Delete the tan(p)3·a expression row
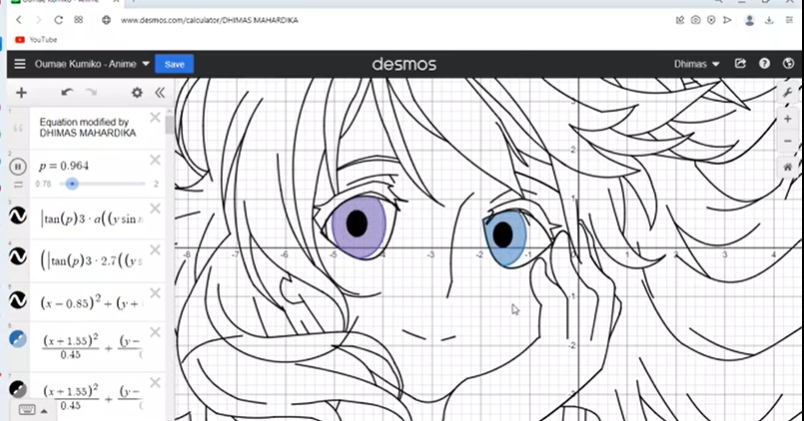 tap(155, 208)
